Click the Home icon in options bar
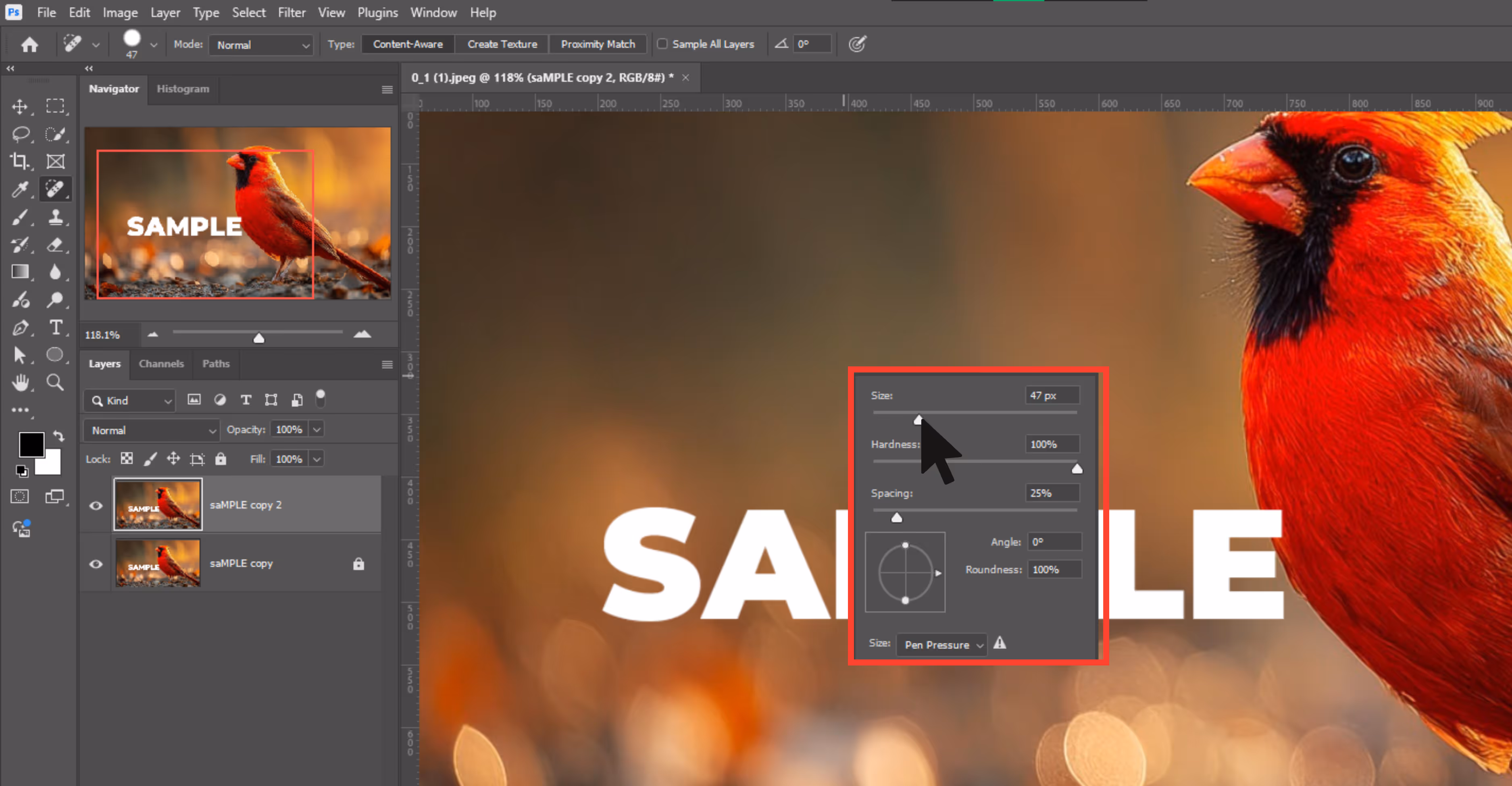This screenshot has width=1512, height=786. point(29,45)
